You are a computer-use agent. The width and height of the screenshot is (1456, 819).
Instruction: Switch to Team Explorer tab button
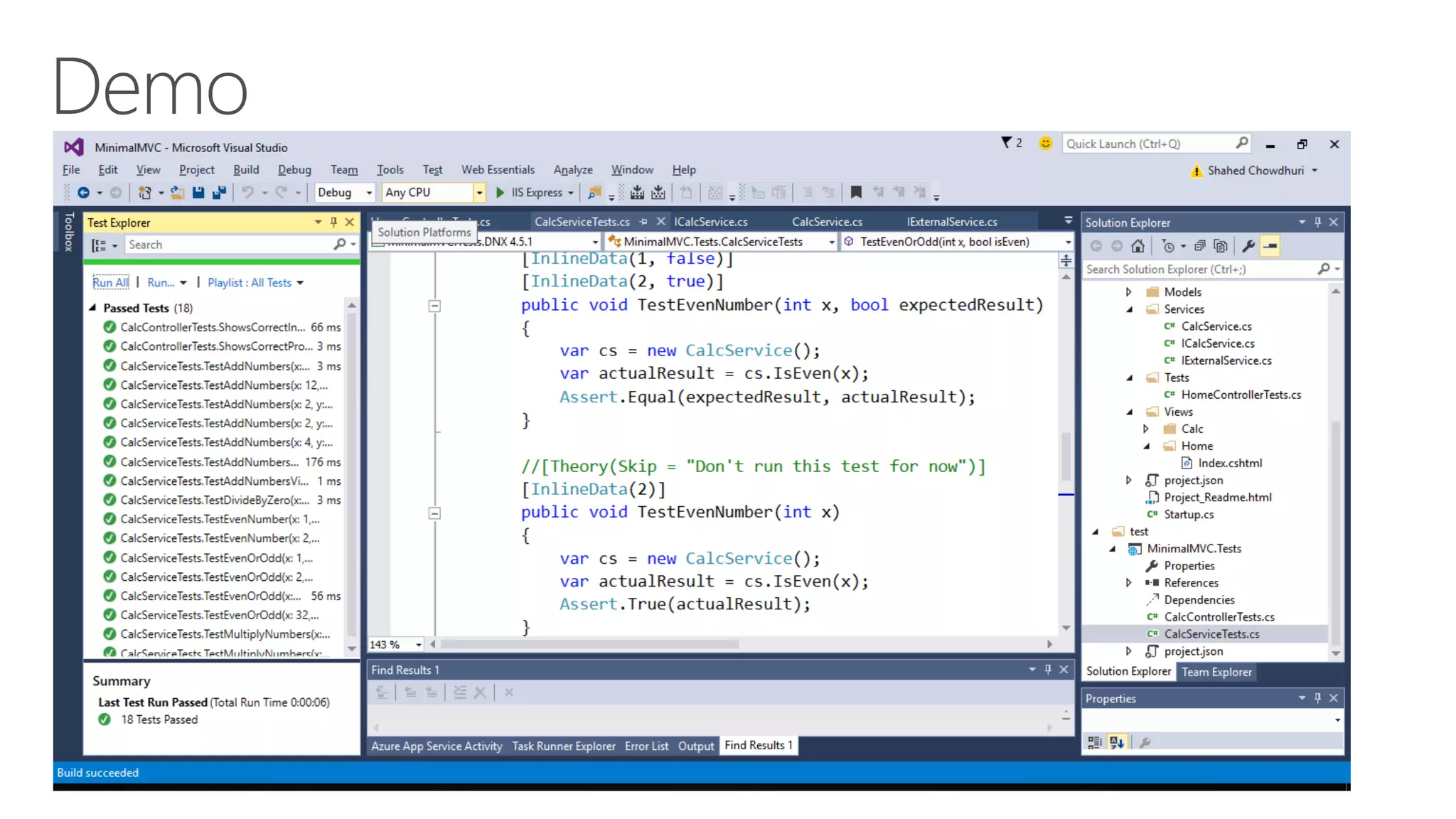[1216, 671]
